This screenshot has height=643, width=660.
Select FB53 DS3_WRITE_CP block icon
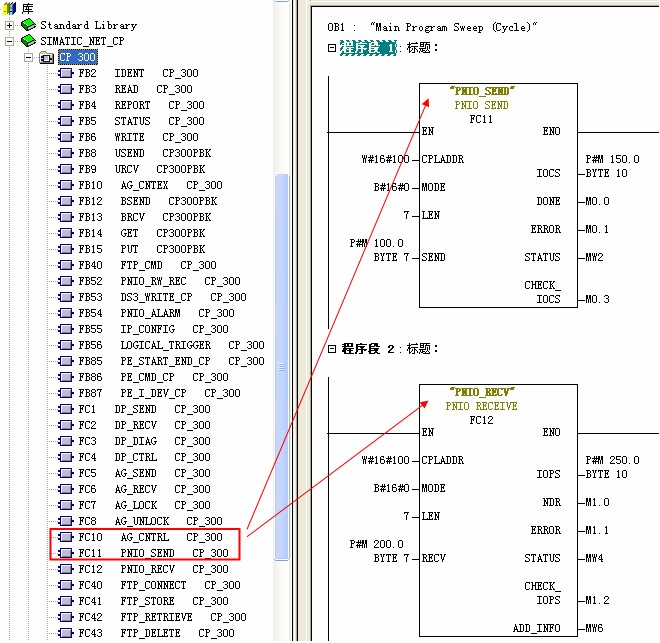tap(66, 297)
